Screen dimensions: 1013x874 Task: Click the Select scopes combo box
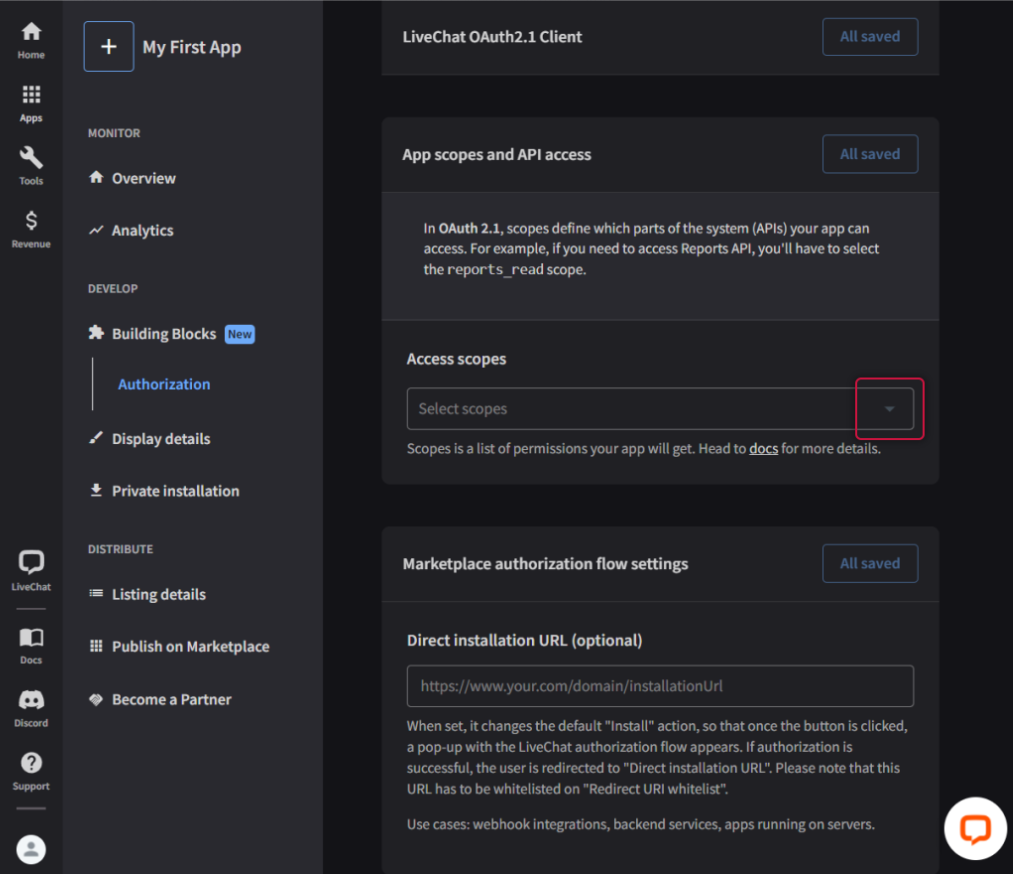coord(630,409)
